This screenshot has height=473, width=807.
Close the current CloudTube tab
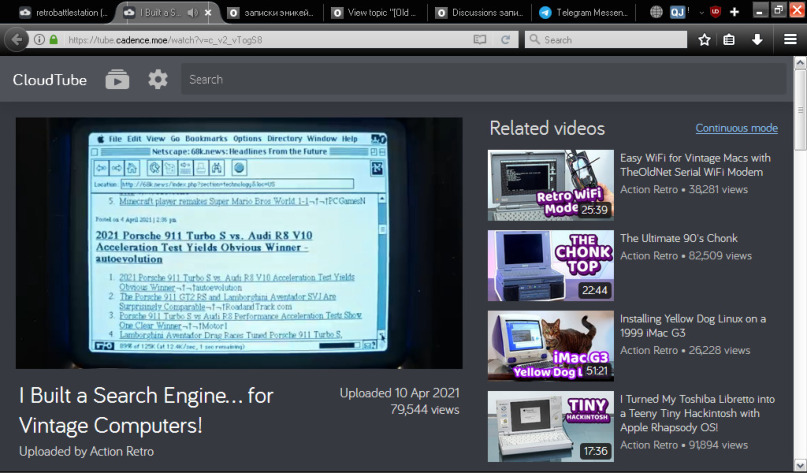207,13
